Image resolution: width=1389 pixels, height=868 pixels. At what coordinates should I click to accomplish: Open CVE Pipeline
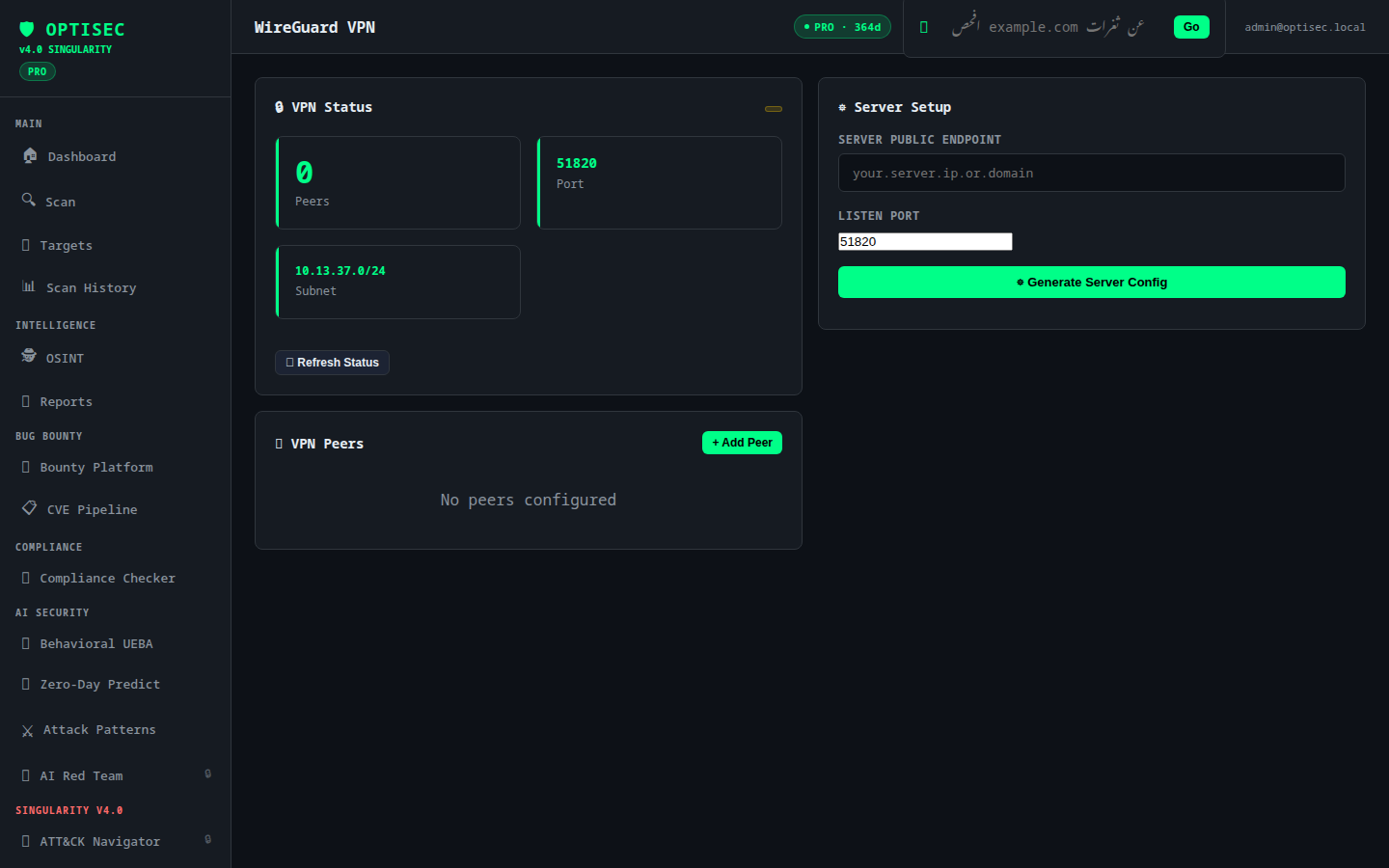click(115, 509)
